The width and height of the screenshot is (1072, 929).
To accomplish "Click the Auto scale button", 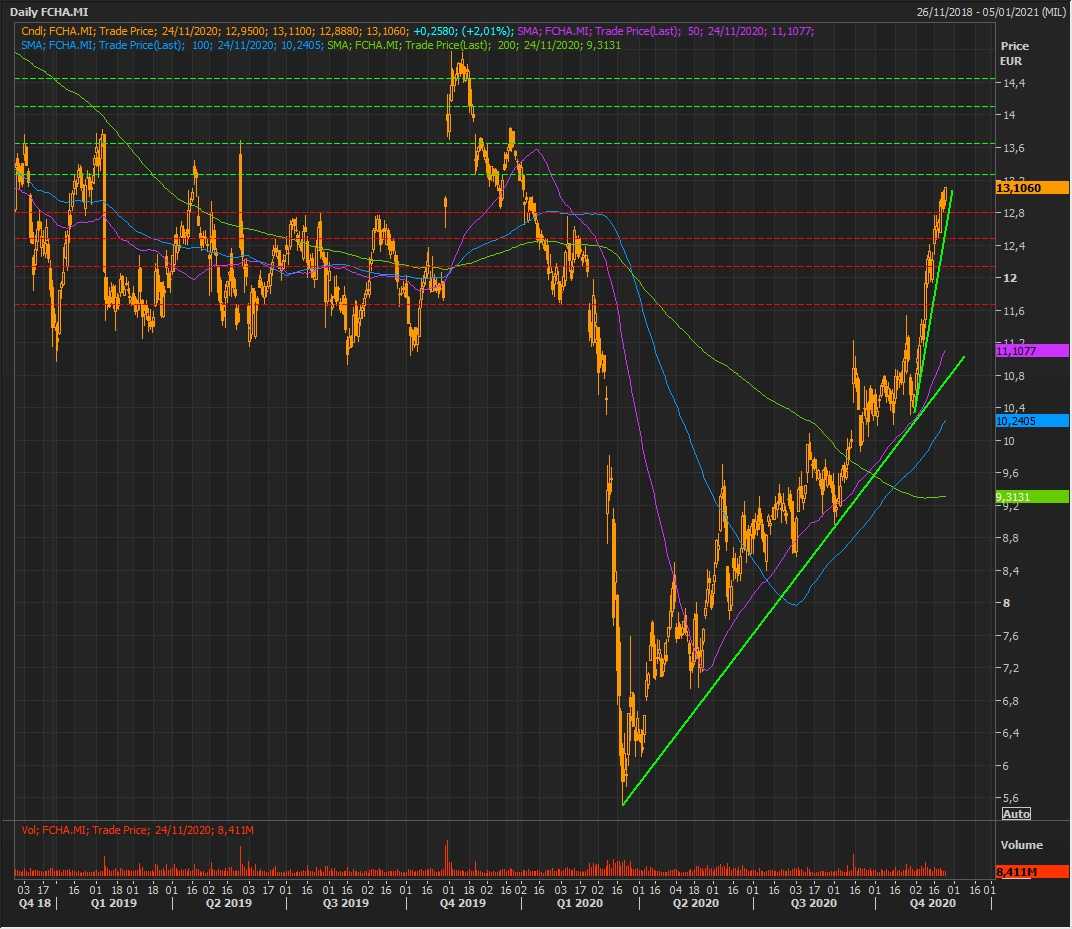I will tap(1015, 814).
